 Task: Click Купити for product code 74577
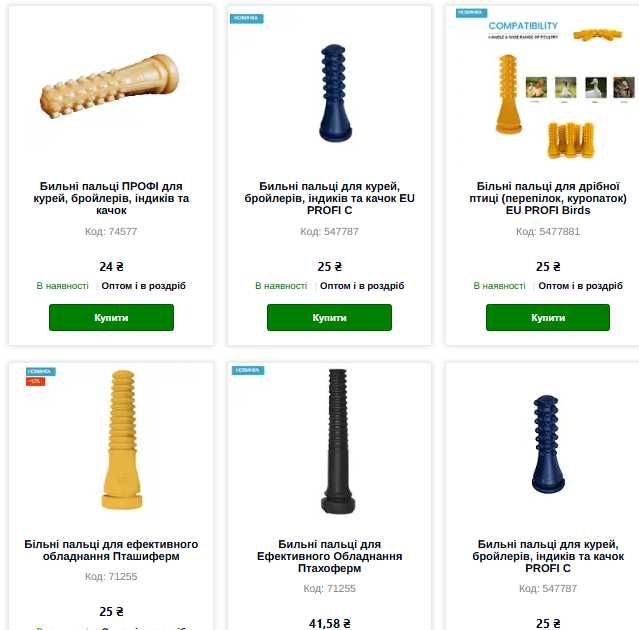click(111, 317)
